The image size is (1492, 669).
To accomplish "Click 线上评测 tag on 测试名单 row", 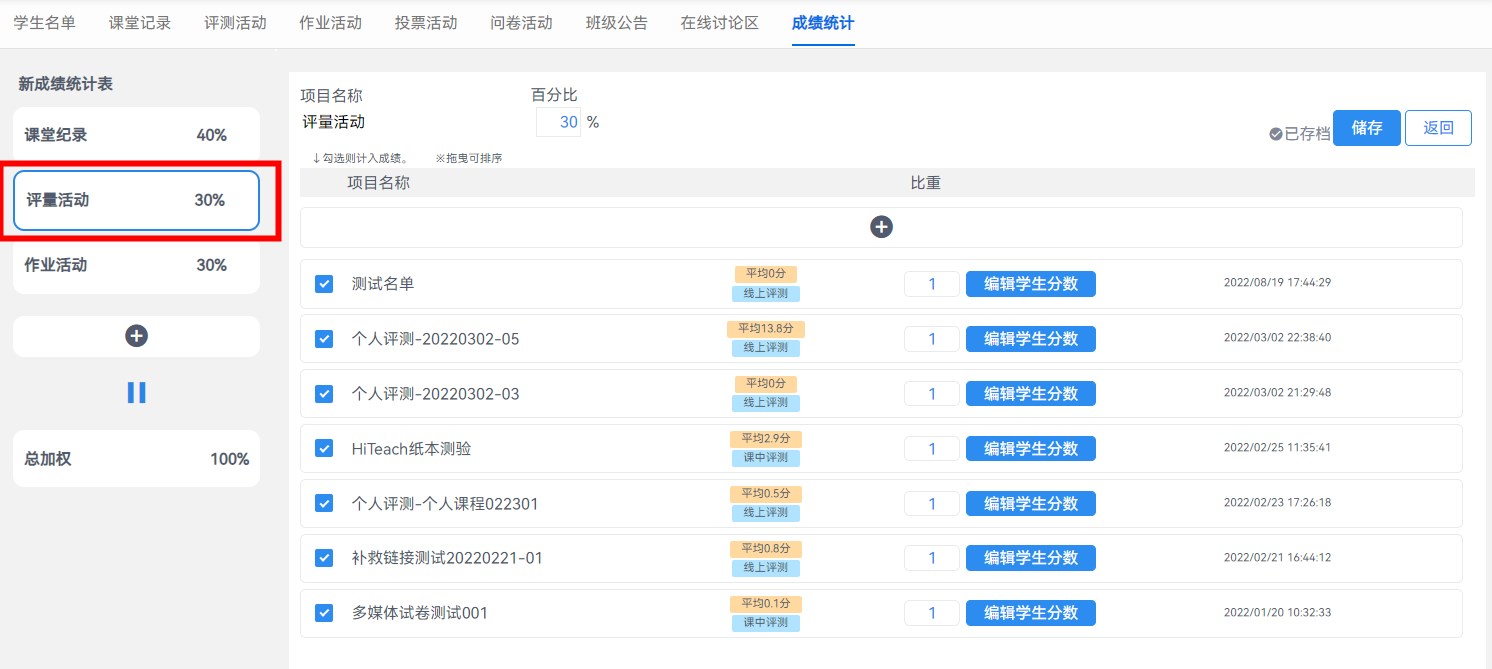I will pyautogui.click(x=765, y=294).
